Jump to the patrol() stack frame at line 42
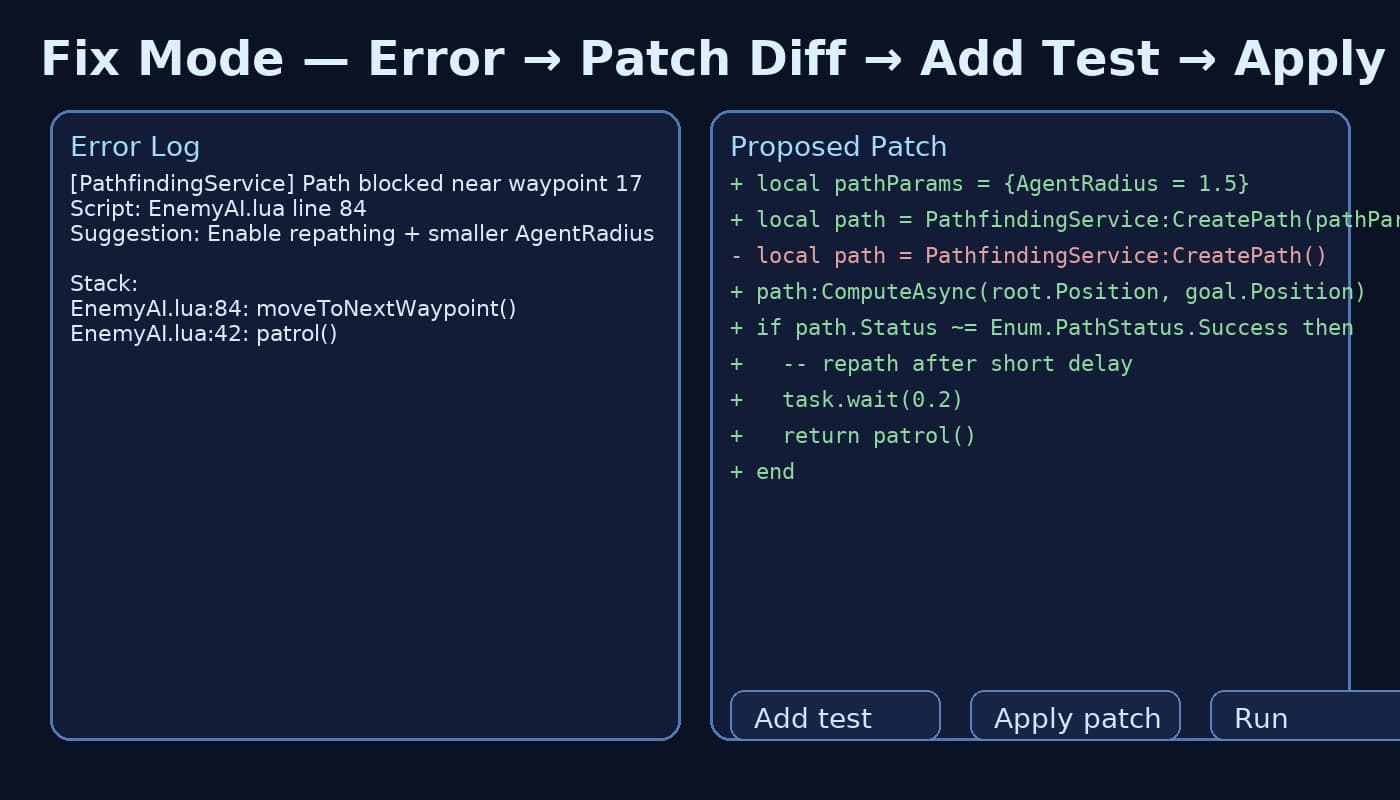The width and height of the screenshot is (1400, 800). tap(204, 334)
